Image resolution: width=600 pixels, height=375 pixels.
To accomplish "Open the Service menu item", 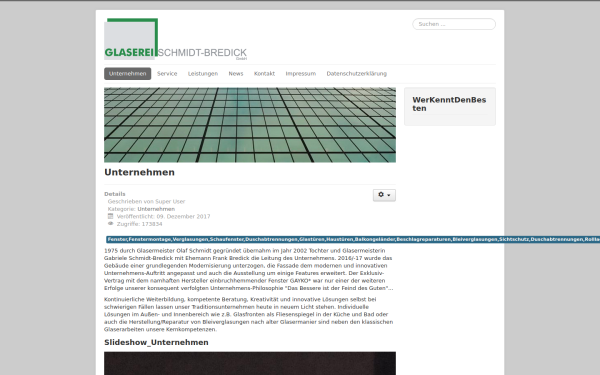I will pos(167,74).
